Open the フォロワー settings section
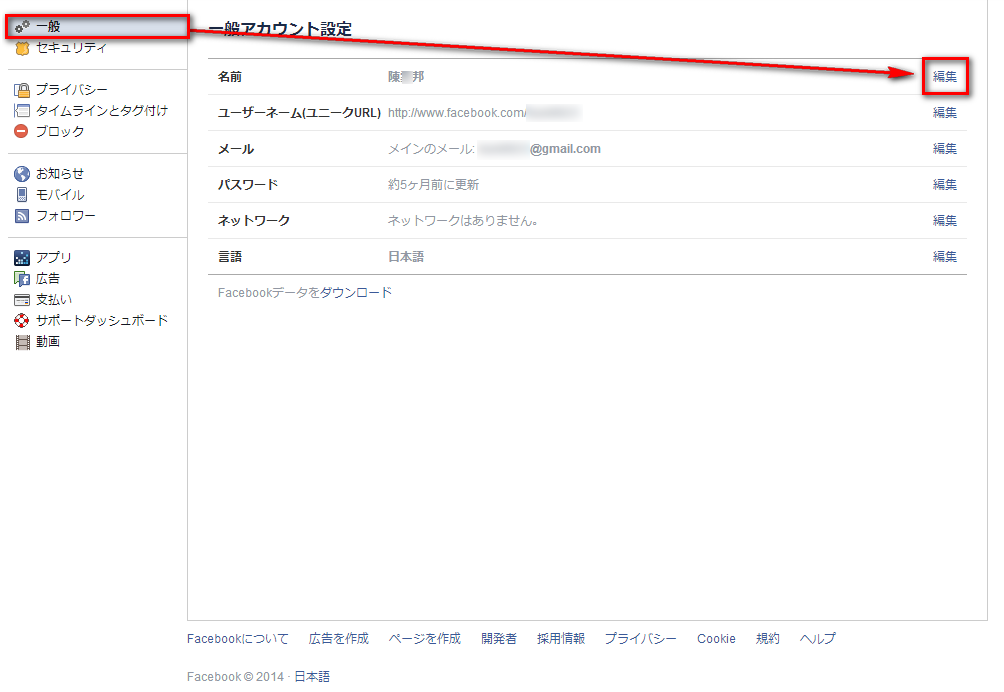The image size is (1004, 692). click(65, 216)
